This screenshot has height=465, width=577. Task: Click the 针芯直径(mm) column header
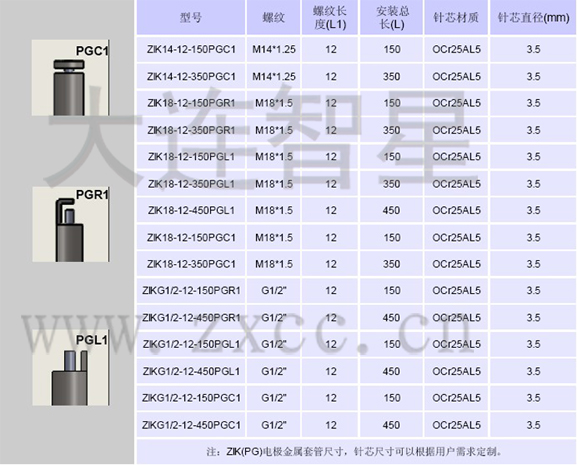[533, 18]
